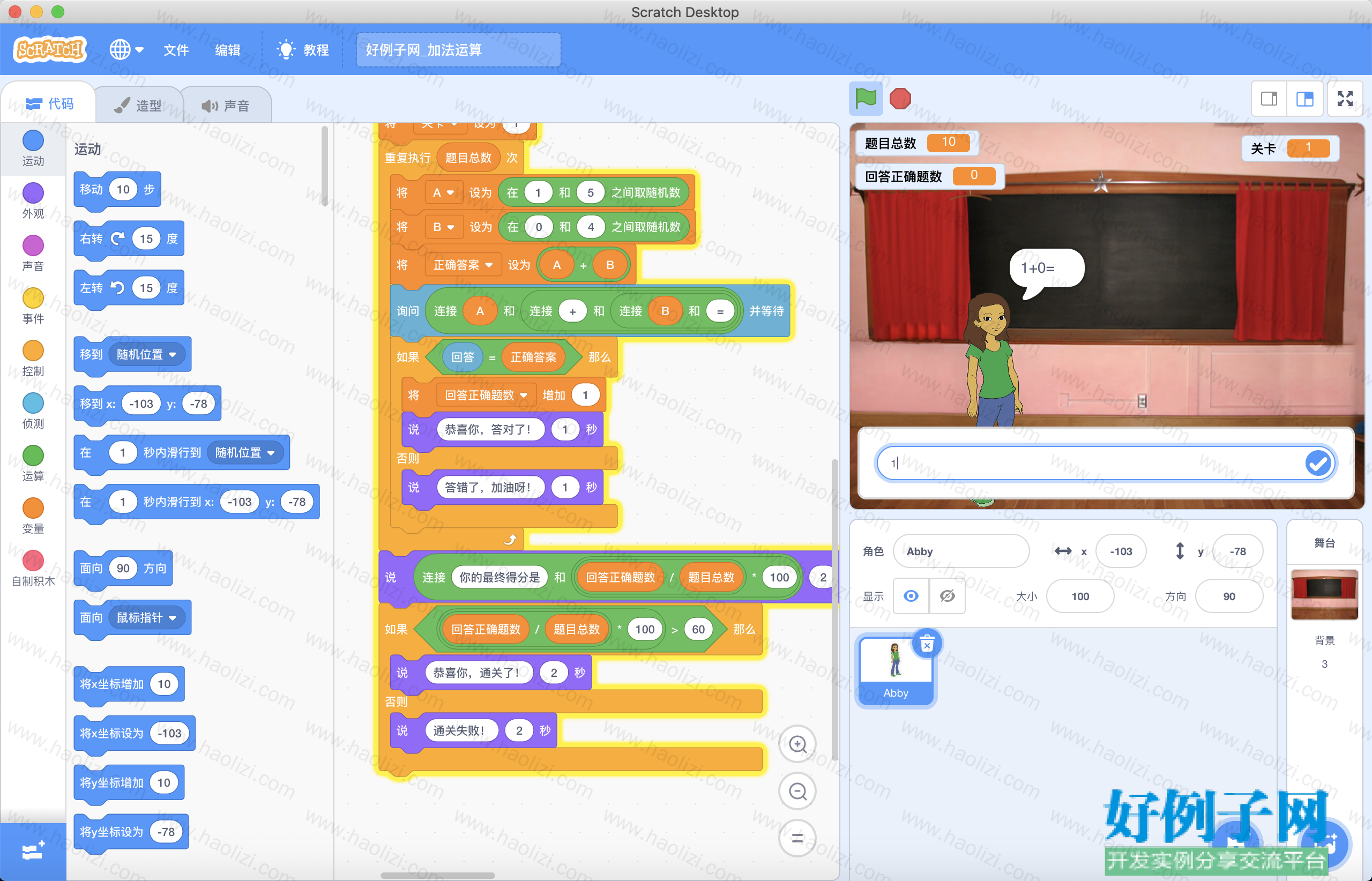The width and height of the screenshot is (1372, 881).
Task: Click the large stage layout icon
Action: (x=1305, y=99)
